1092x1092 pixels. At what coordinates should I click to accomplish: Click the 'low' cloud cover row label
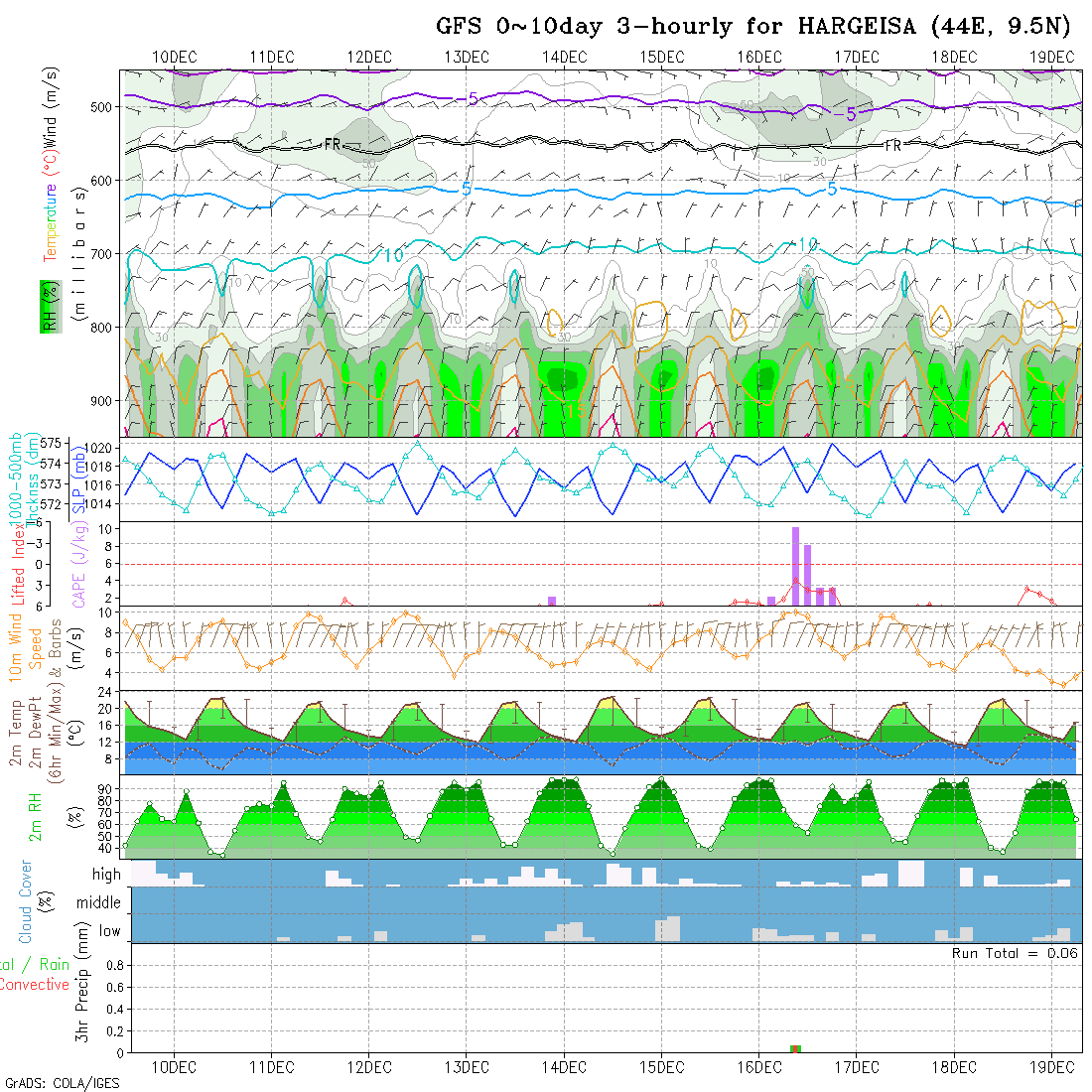tap(109, 931)
